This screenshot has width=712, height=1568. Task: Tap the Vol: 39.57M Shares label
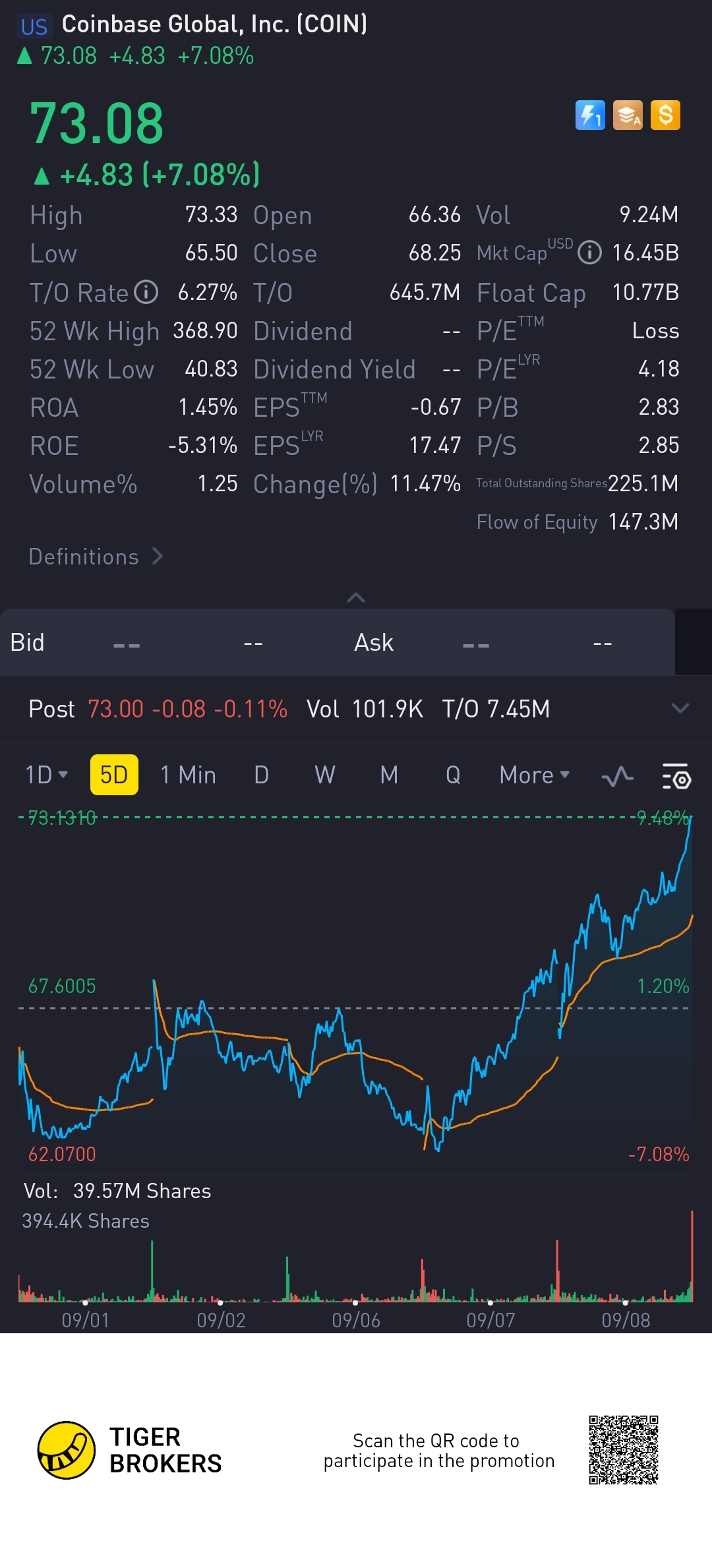pos(117,1191)
